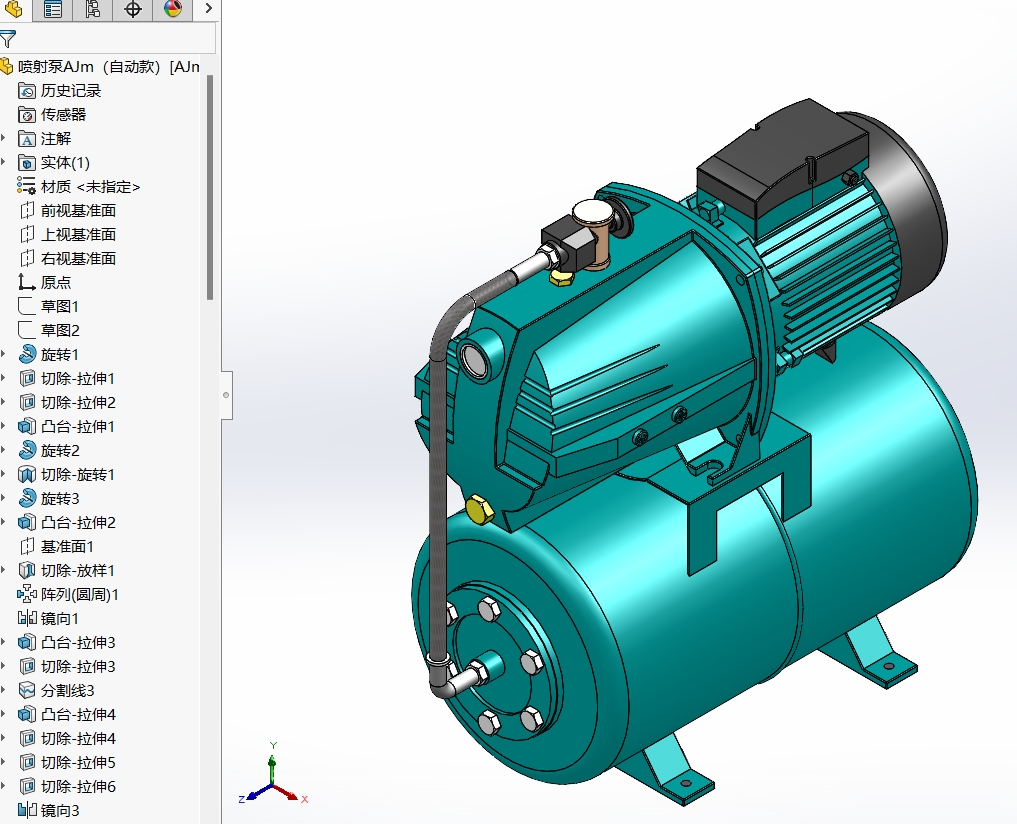The width and height of the screenshot is (1017, 824).
Task: Select the 切除-拉伸4 feature text
Action: tap(78, 738)
